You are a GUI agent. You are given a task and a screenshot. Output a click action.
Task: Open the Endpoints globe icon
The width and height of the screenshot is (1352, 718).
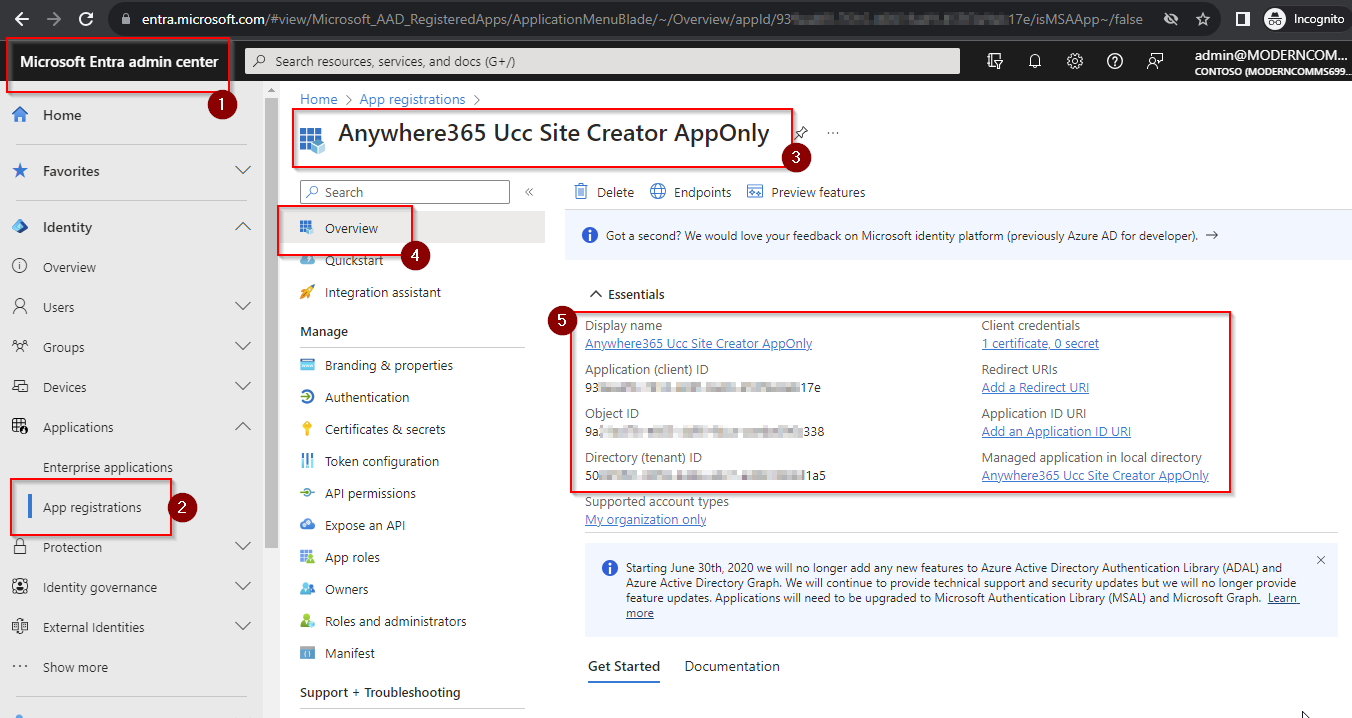(x=658, y=192)
